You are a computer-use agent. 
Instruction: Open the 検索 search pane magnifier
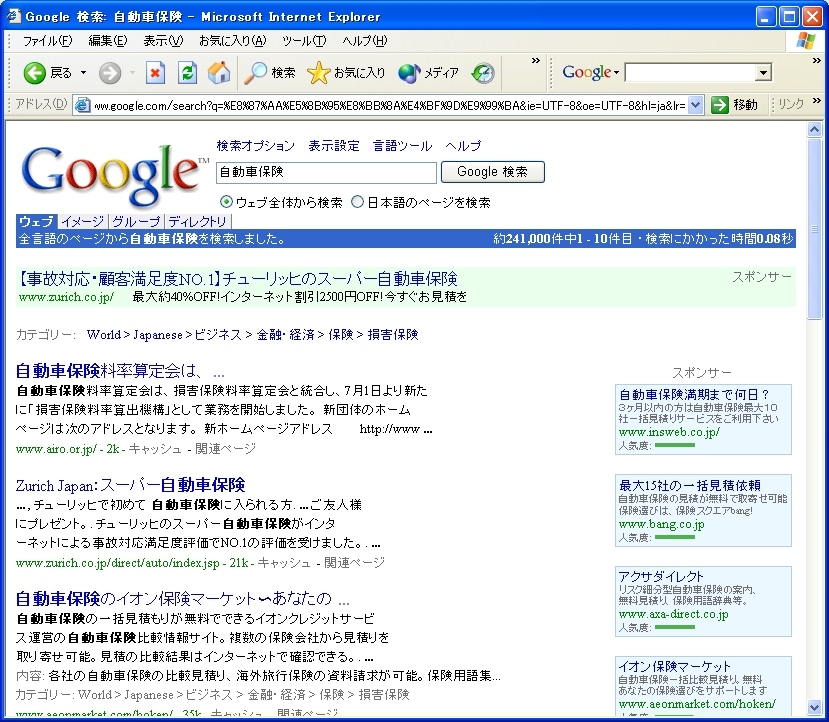(x=255, y=73)
